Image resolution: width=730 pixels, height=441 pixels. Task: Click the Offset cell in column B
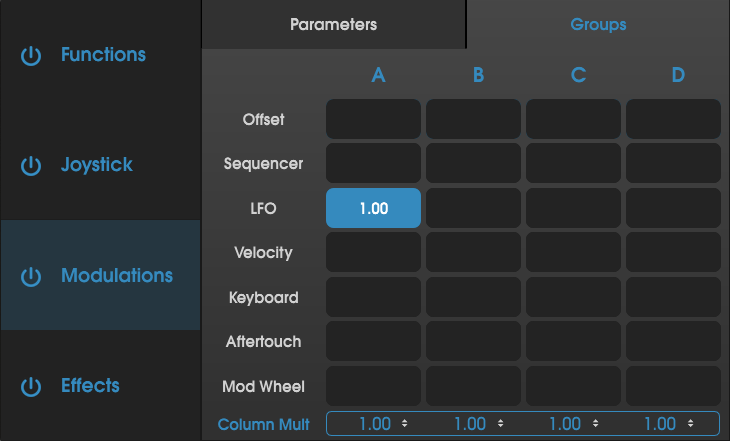(473, 119)
